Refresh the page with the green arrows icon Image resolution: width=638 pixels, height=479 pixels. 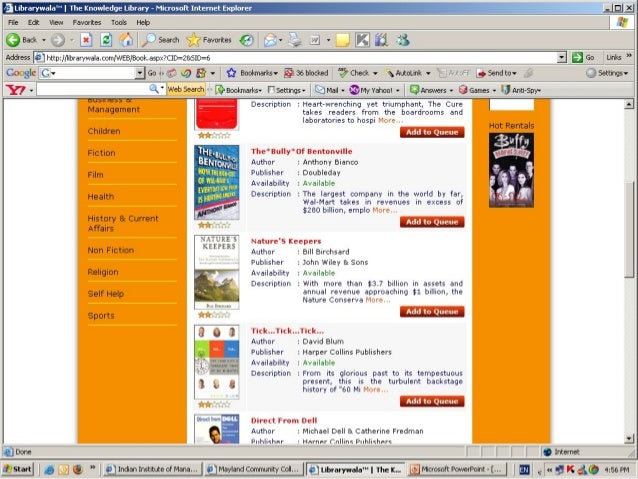[x=106, y=40]
